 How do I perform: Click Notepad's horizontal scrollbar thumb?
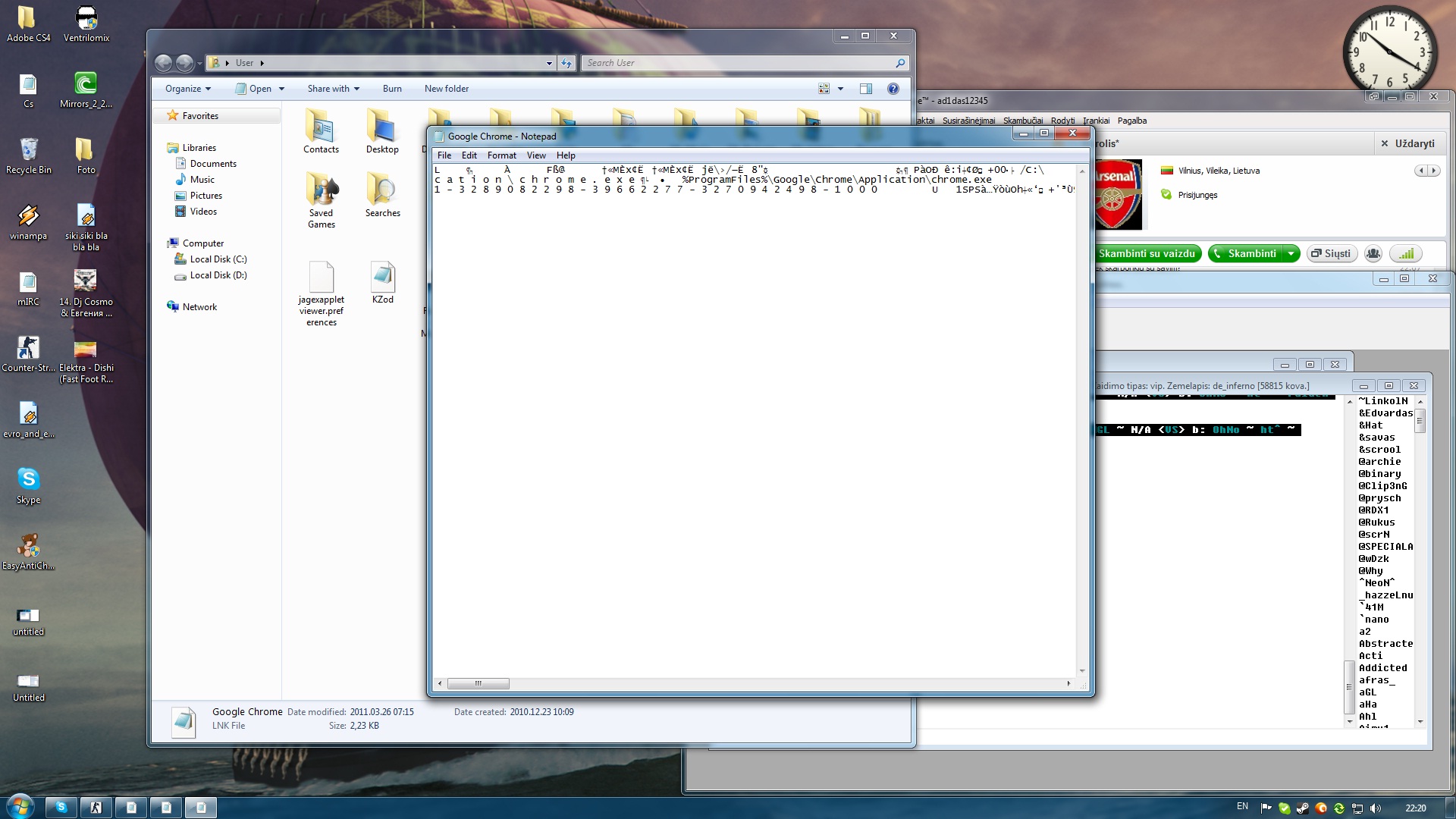point(478,683)
